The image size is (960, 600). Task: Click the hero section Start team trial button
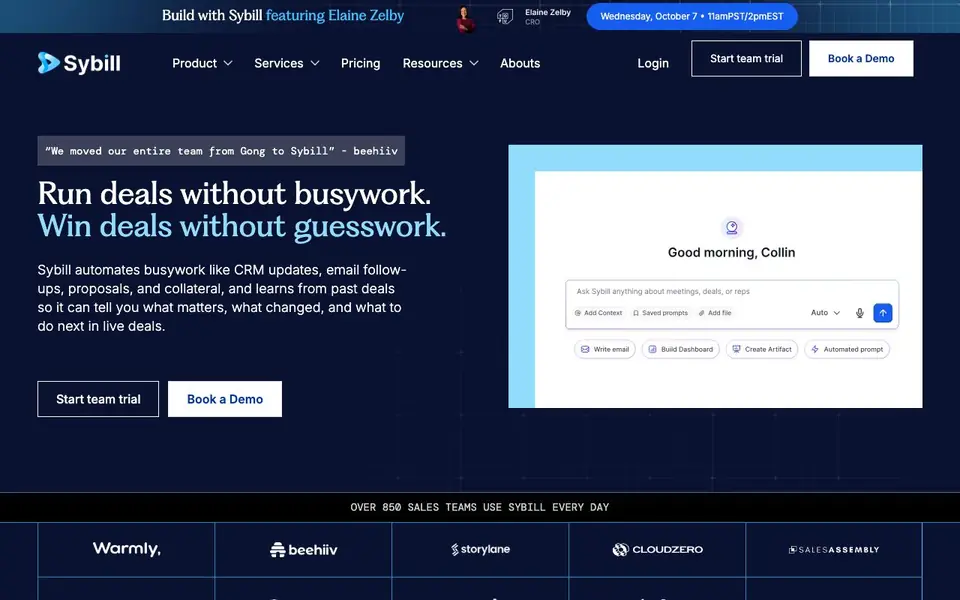pyautogui.click(x=98, y=399)
